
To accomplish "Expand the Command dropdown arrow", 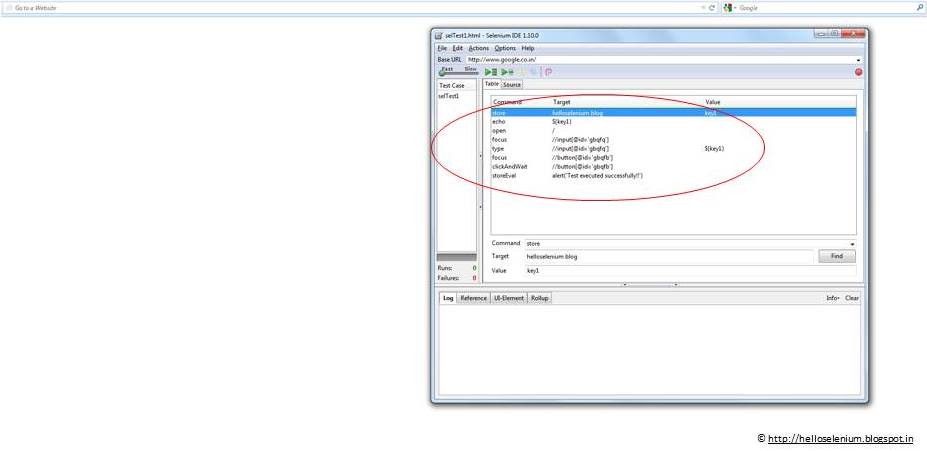I will click(x=853, y=244).
